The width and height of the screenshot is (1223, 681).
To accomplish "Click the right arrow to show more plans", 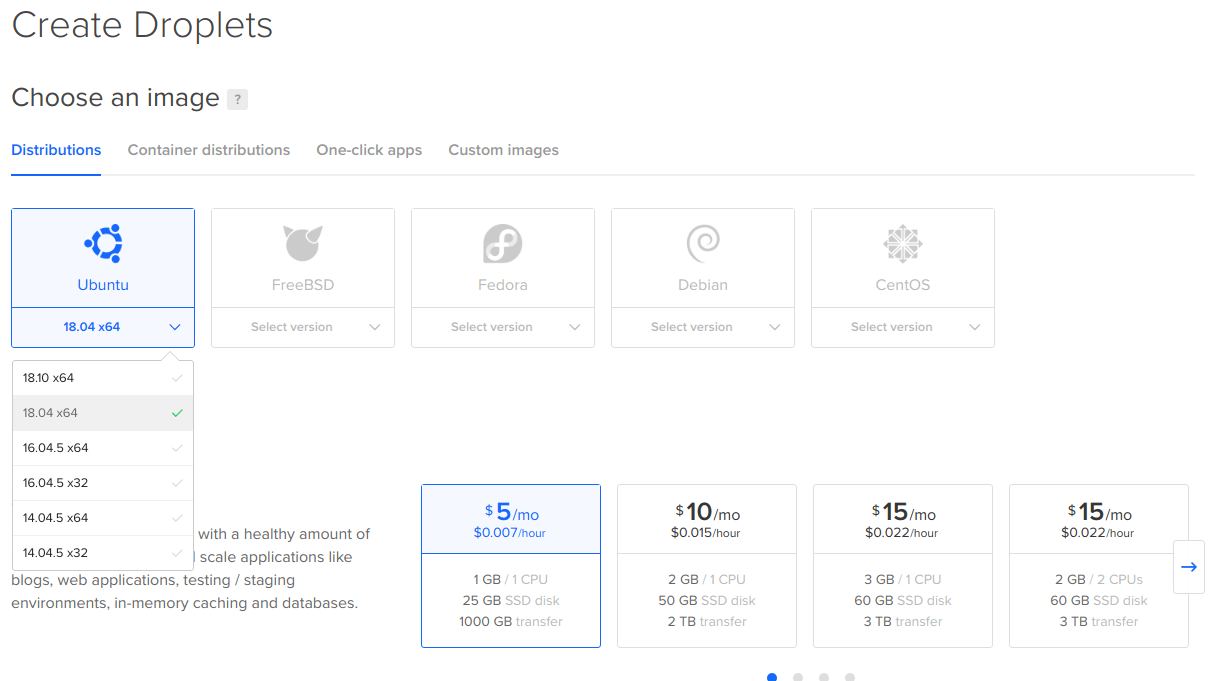I will tap(1189, 567).
